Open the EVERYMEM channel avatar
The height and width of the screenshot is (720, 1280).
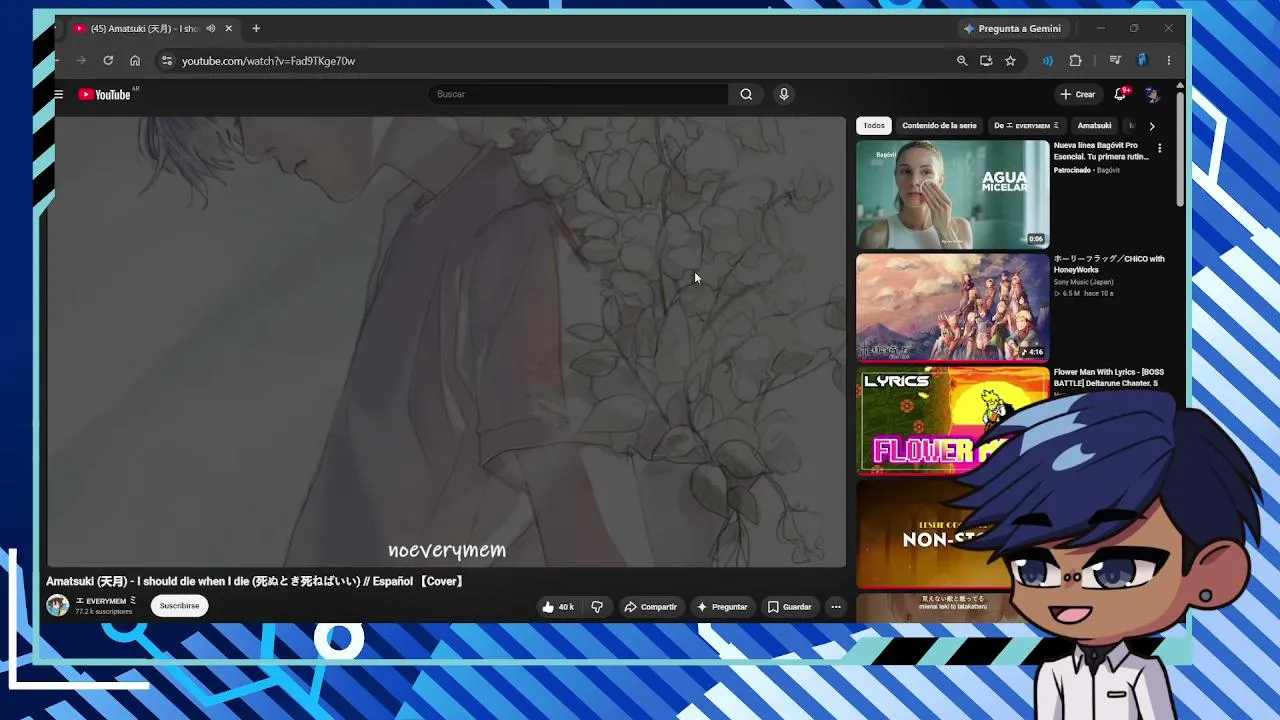[58, 606]
